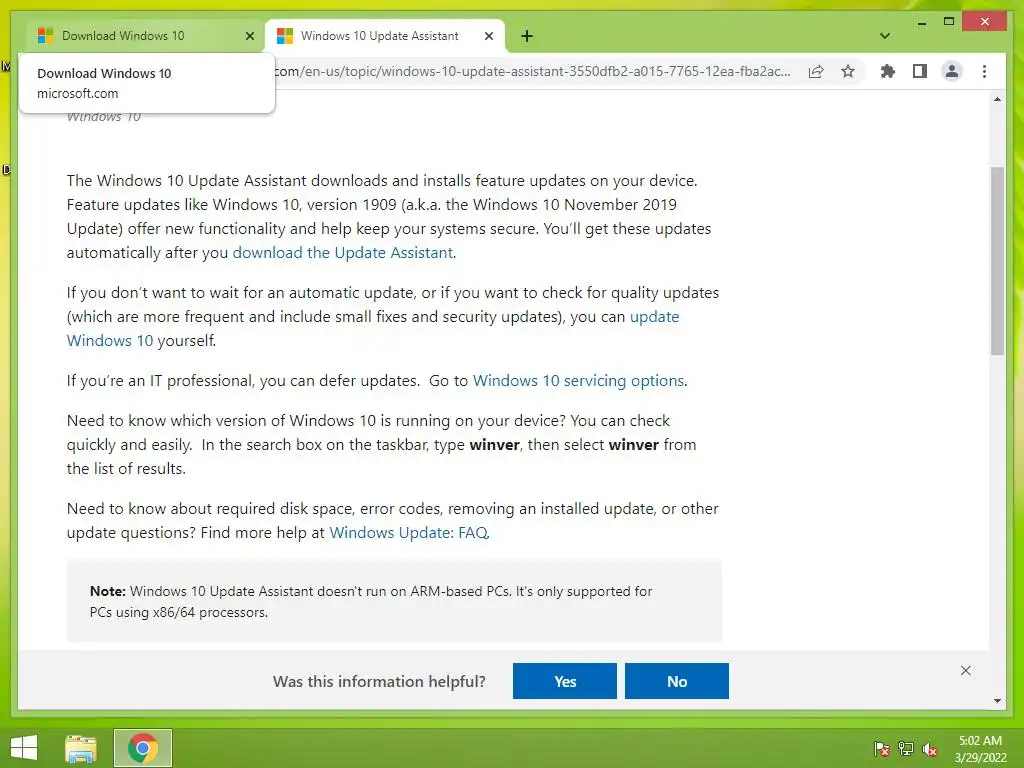
Task: Open File Explorer from the taskbar
Action: (81, 748)
